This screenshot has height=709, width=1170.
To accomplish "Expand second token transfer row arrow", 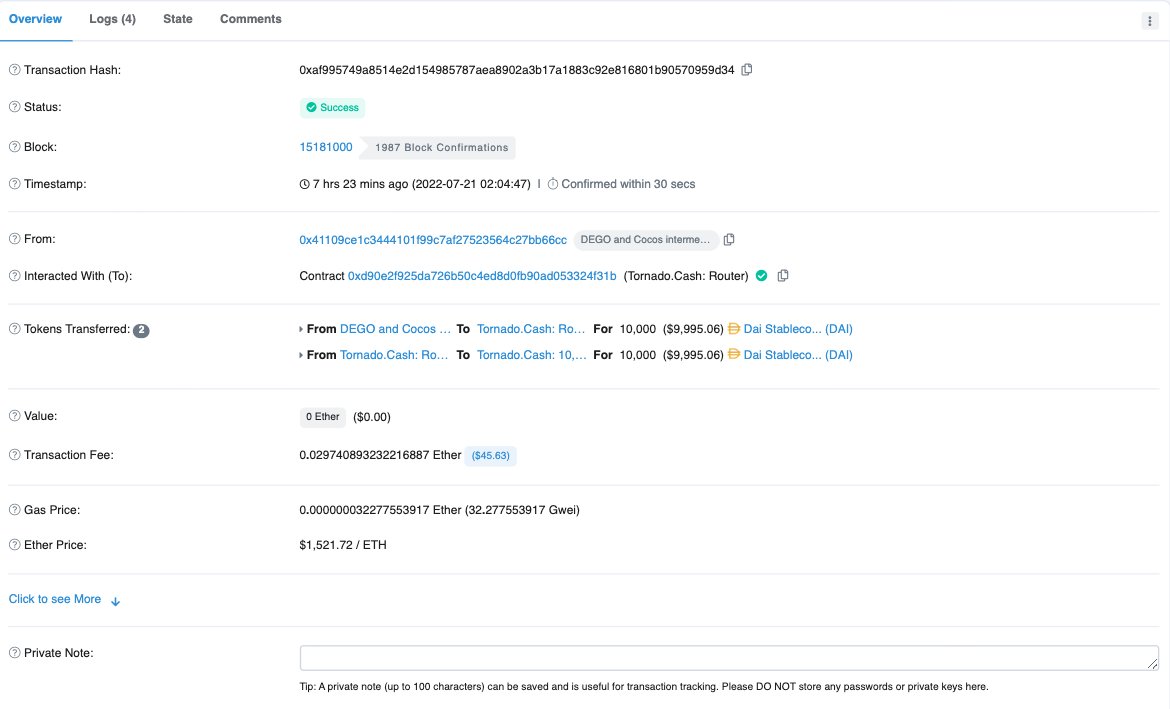I will [301, 355].
